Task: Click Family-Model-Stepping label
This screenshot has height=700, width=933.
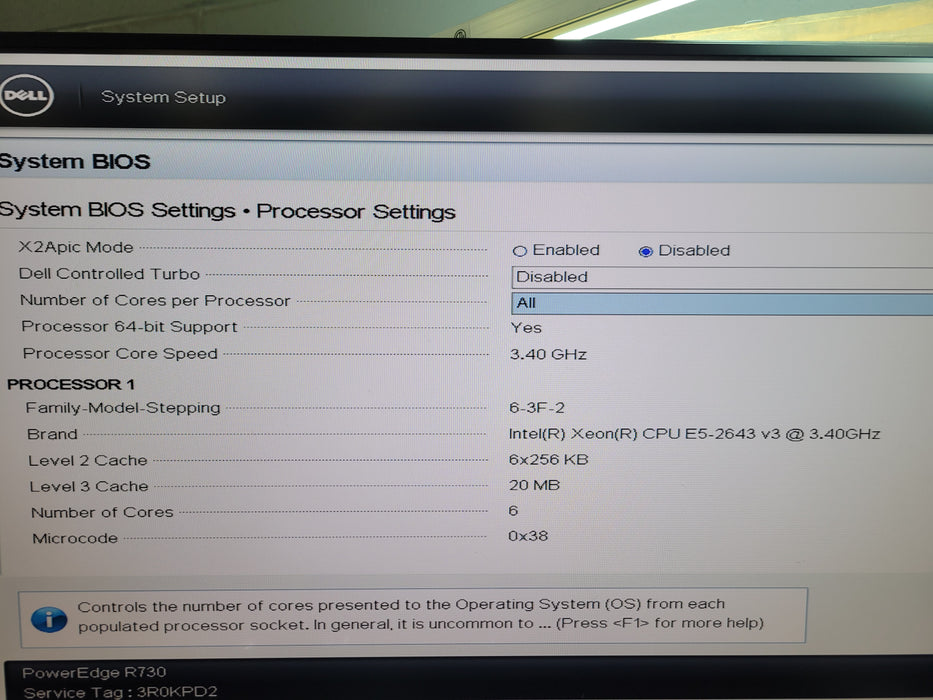Action: point(123,408)
